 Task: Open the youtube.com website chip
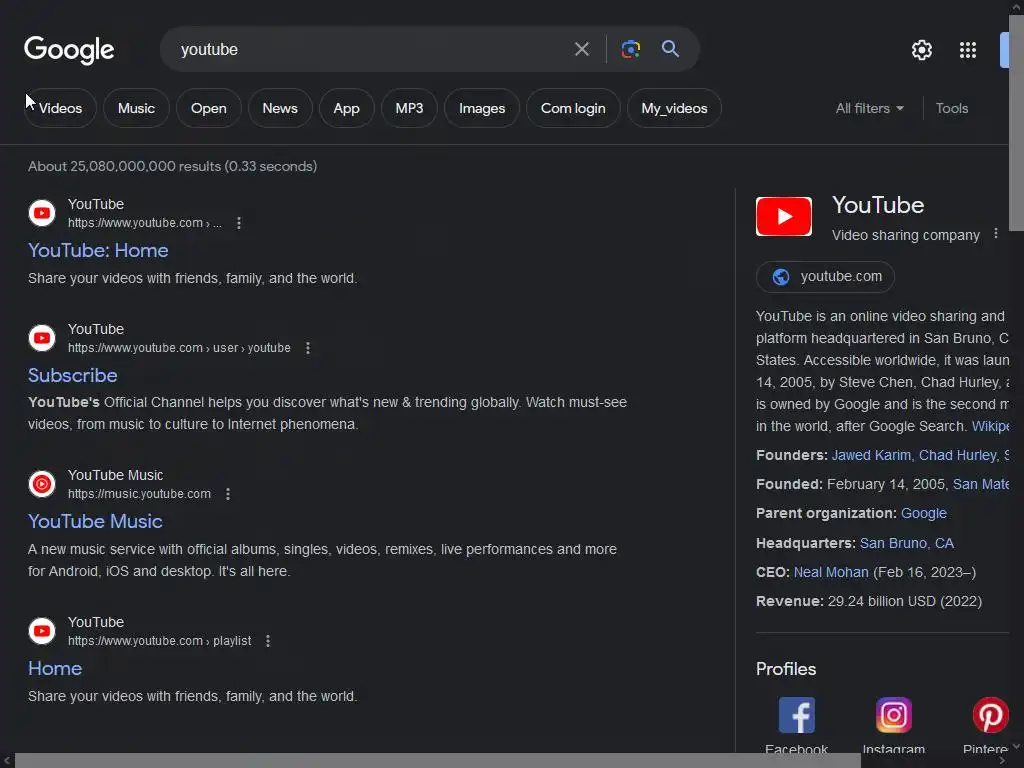point(825,277)
